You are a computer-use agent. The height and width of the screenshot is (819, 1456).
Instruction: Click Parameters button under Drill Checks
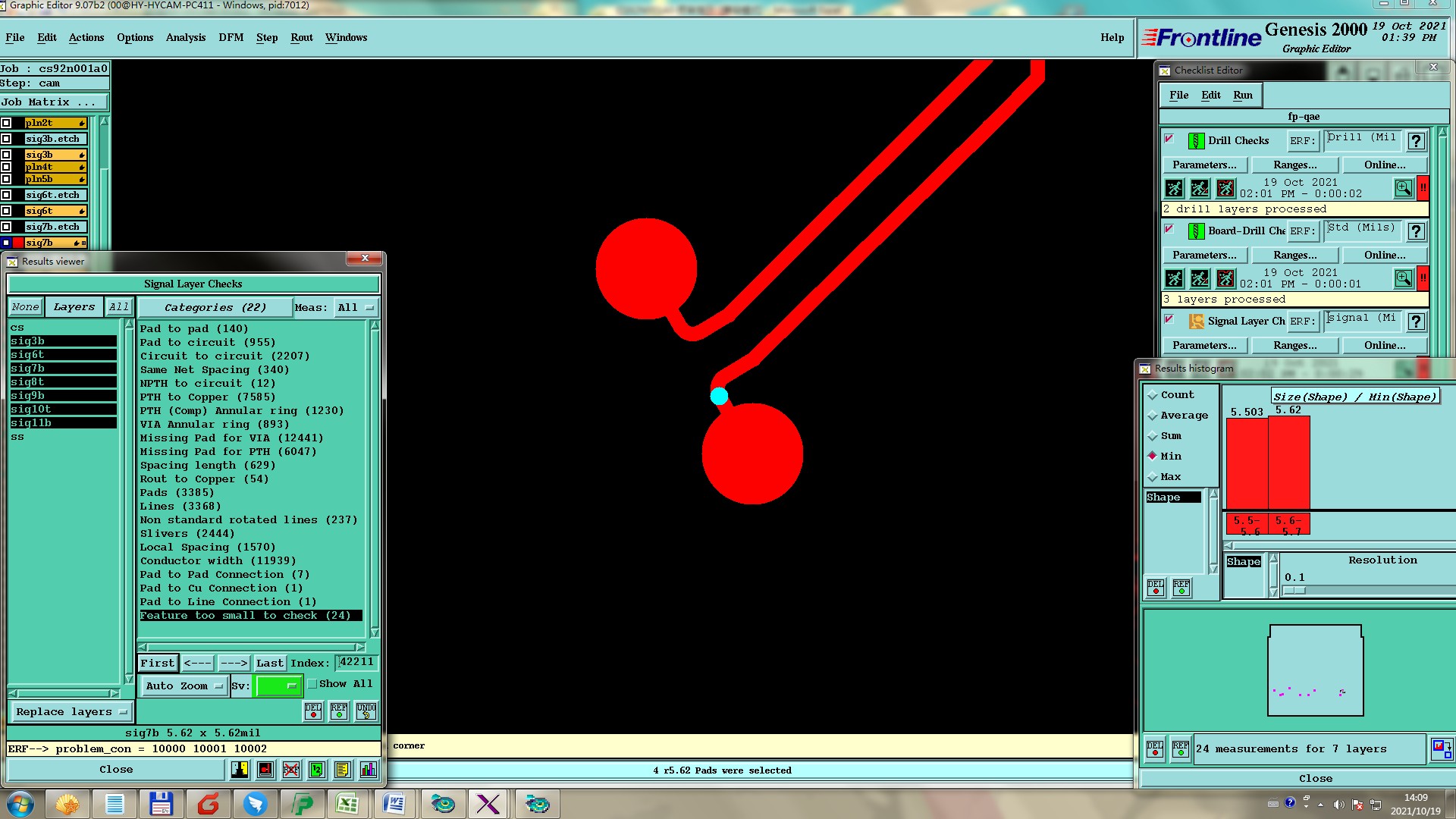(x=1203, y=165)
